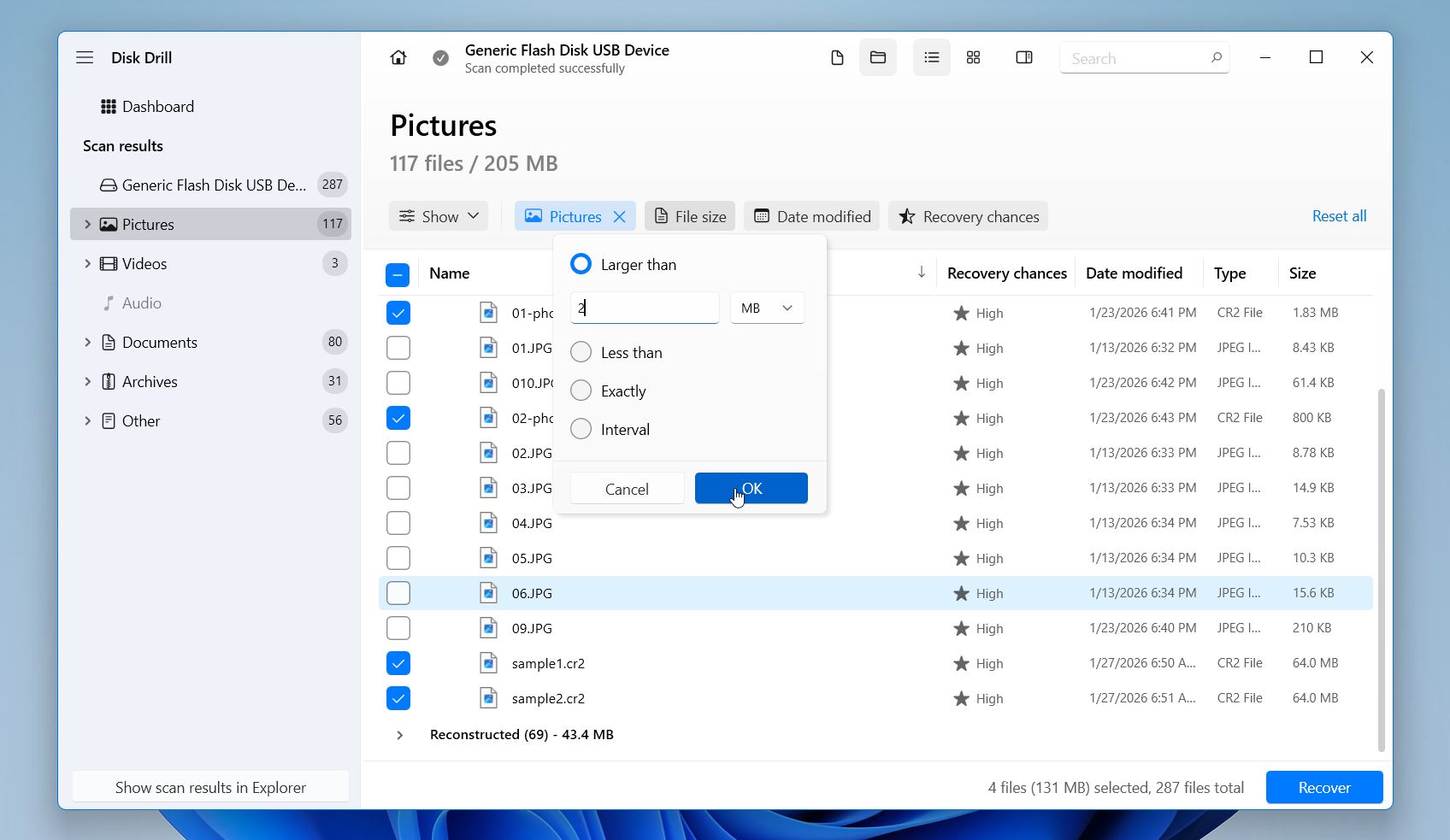This screenshot has height=840, width=1450.
Task: Select the grid view layout icon
Action: [x=973, y=58]
